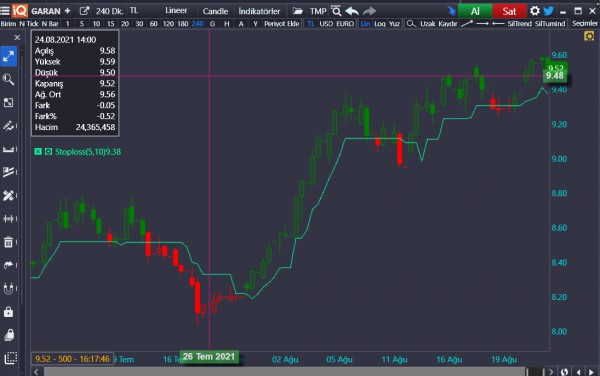
Task: Click the green Al buy button
Action: coord(475,11)
